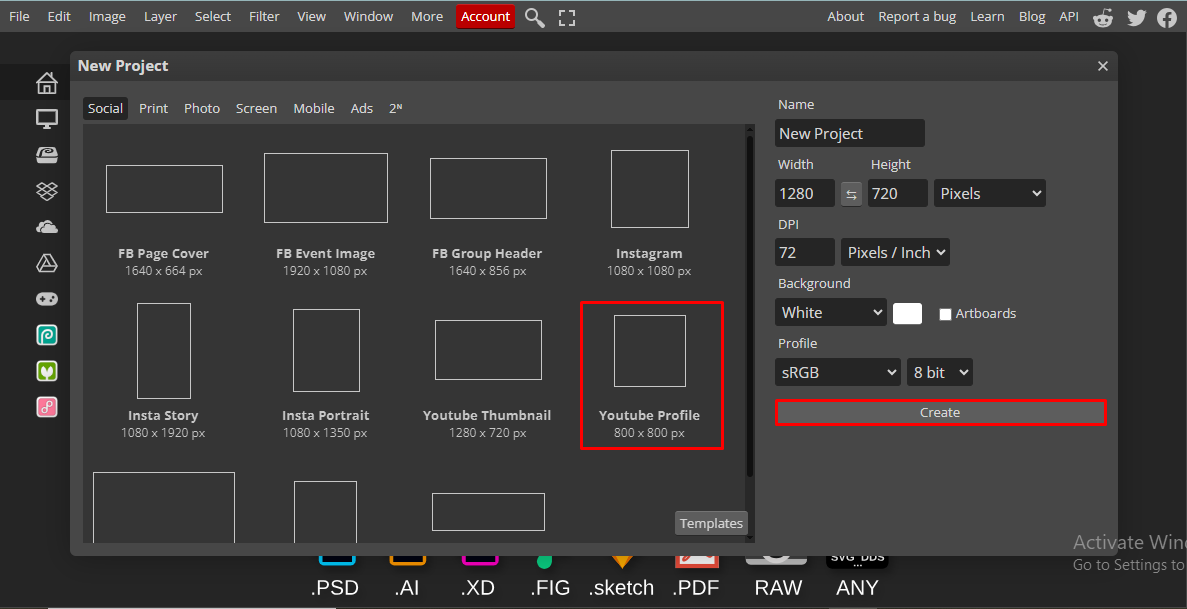Screen dimensions: 1187x609
Task: Open Dropbox storage from the sidebar
Action: tap(46, 190)
